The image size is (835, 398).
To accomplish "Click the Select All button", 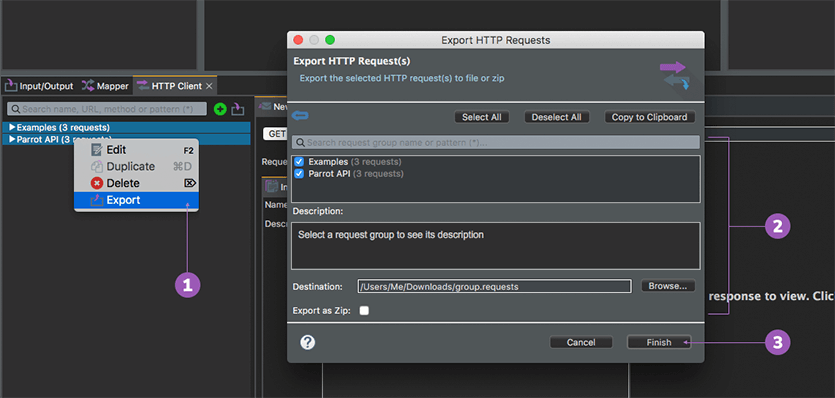I will point(481,117).
